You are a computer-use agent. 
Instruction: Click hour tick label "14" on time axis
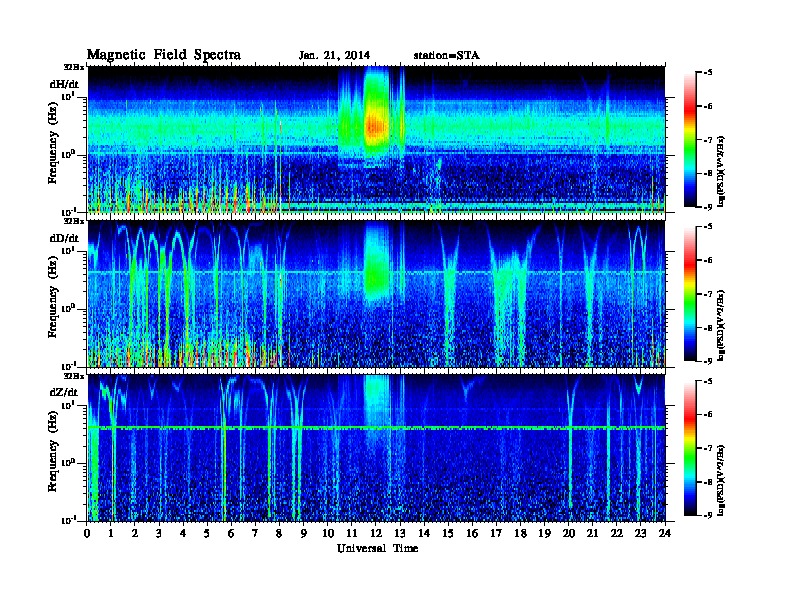point(424,533)
